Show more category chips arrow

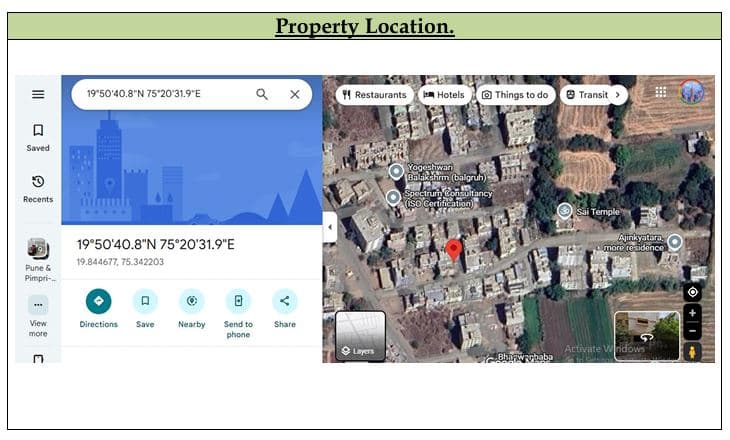pos(618,95)
